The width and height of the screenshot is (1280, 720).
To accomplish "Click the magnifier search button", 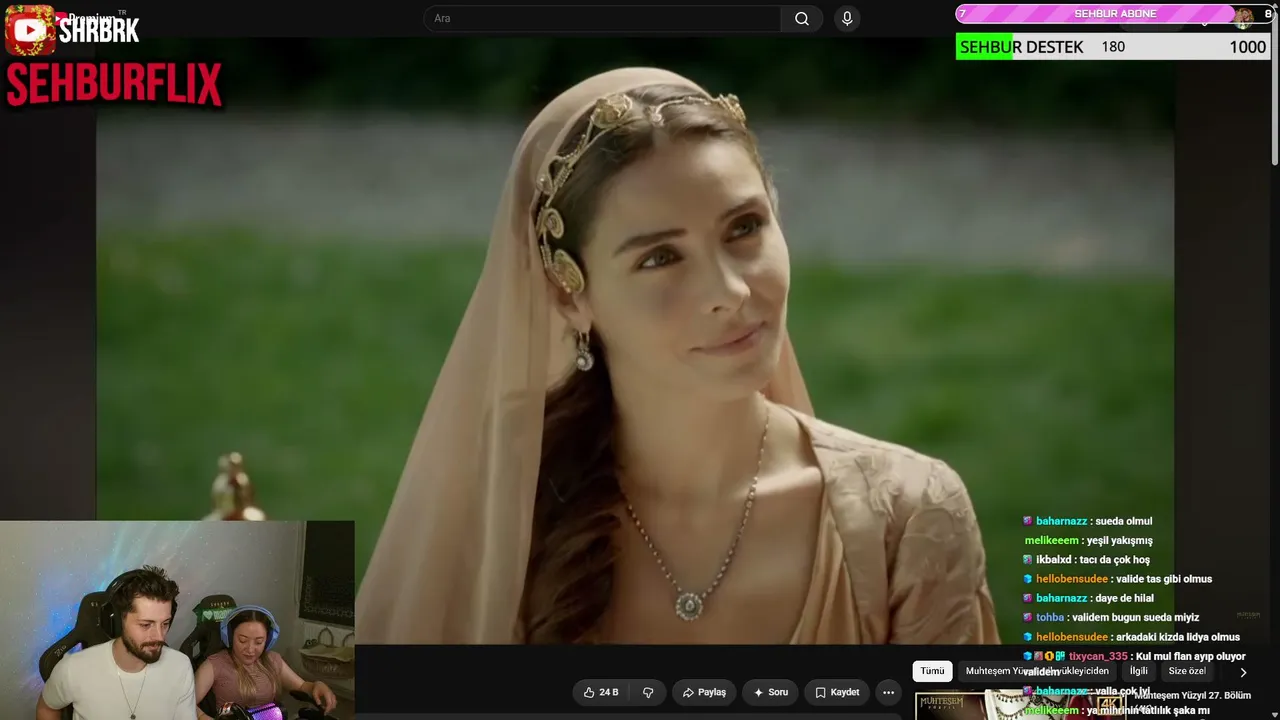I will pyautogui.click(x=802, y=19).
